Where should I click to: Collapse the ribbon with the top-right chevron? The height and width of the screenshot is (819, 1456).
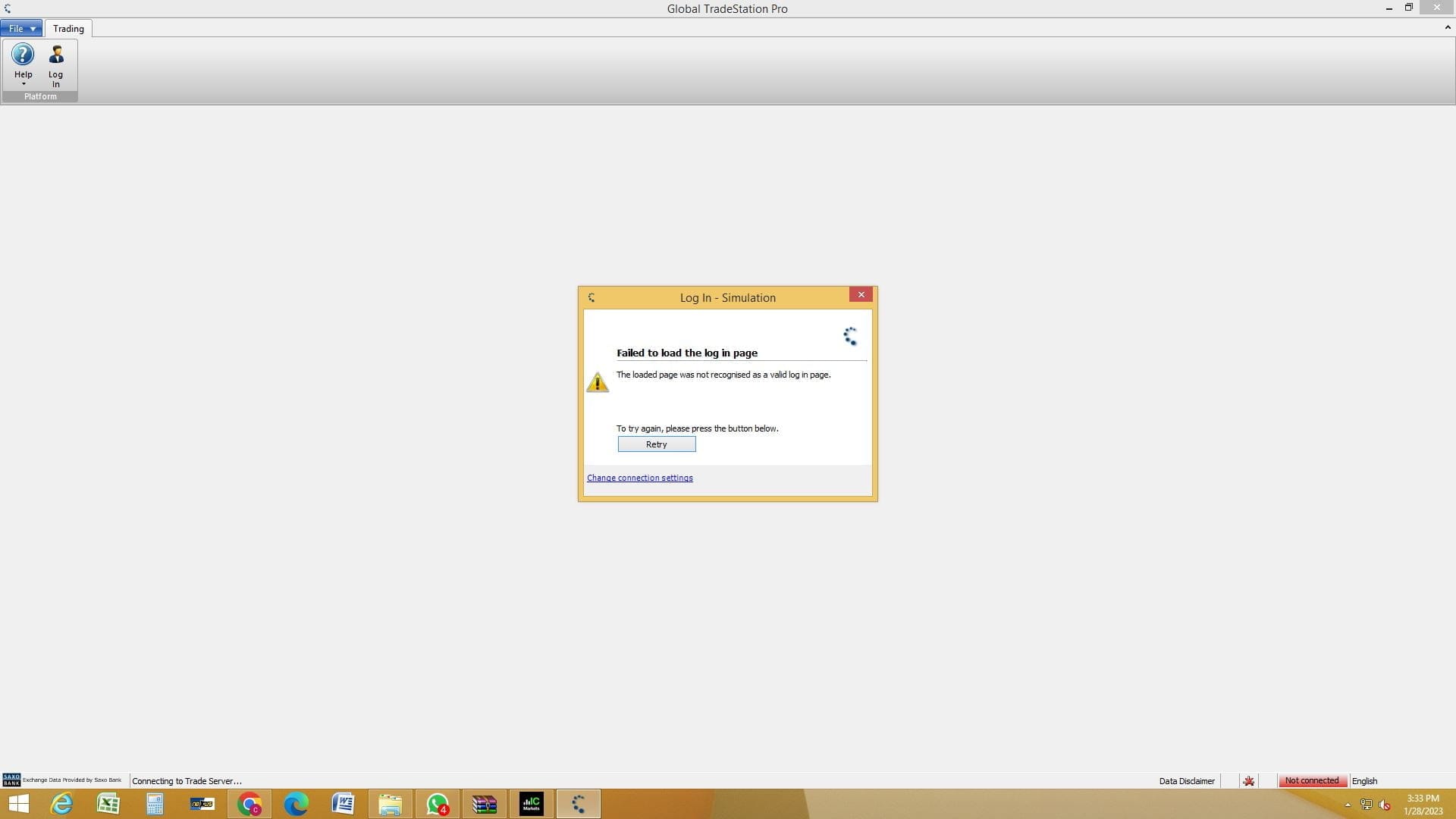click(1447, 27)
